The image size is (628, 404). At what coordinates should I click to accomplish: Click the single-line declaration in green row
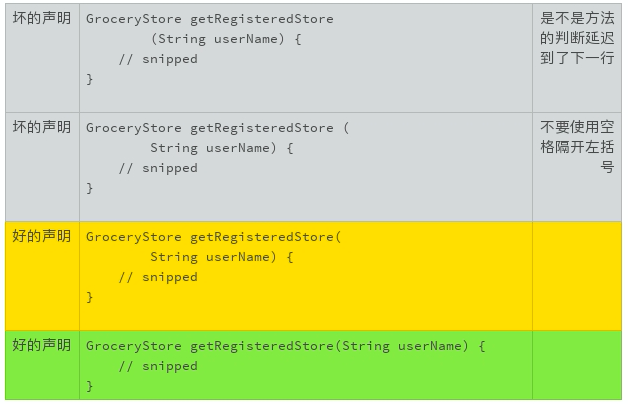click(285, 346)
